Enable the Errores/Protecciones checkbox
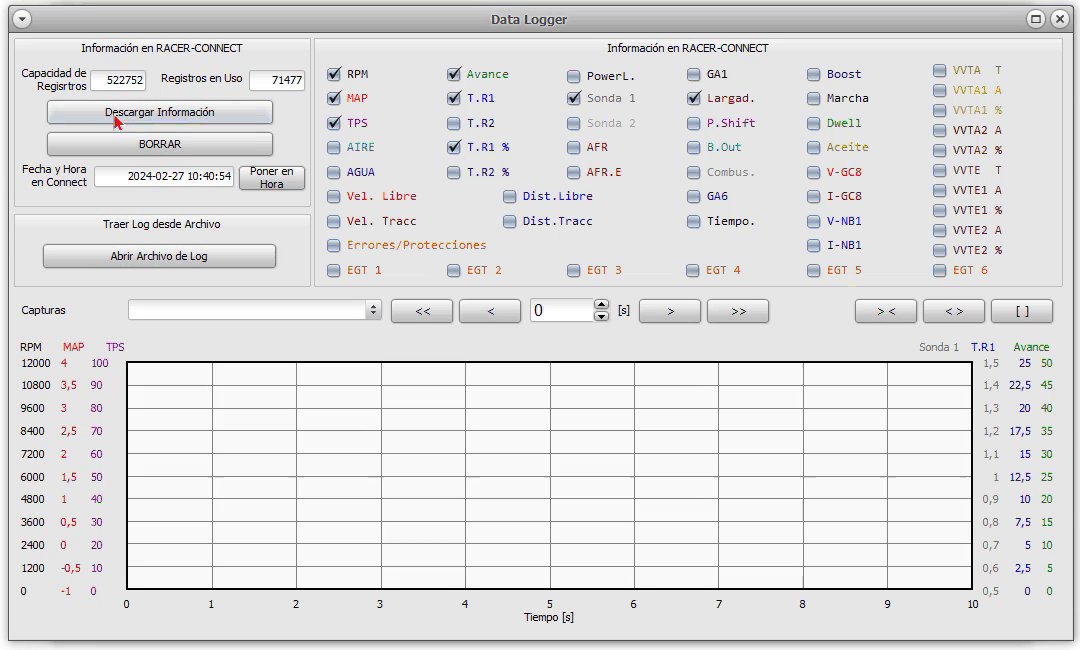Image resolution: width=1080 pixels, height=650 pixels. pyautogui.click(x=334, y=245)
